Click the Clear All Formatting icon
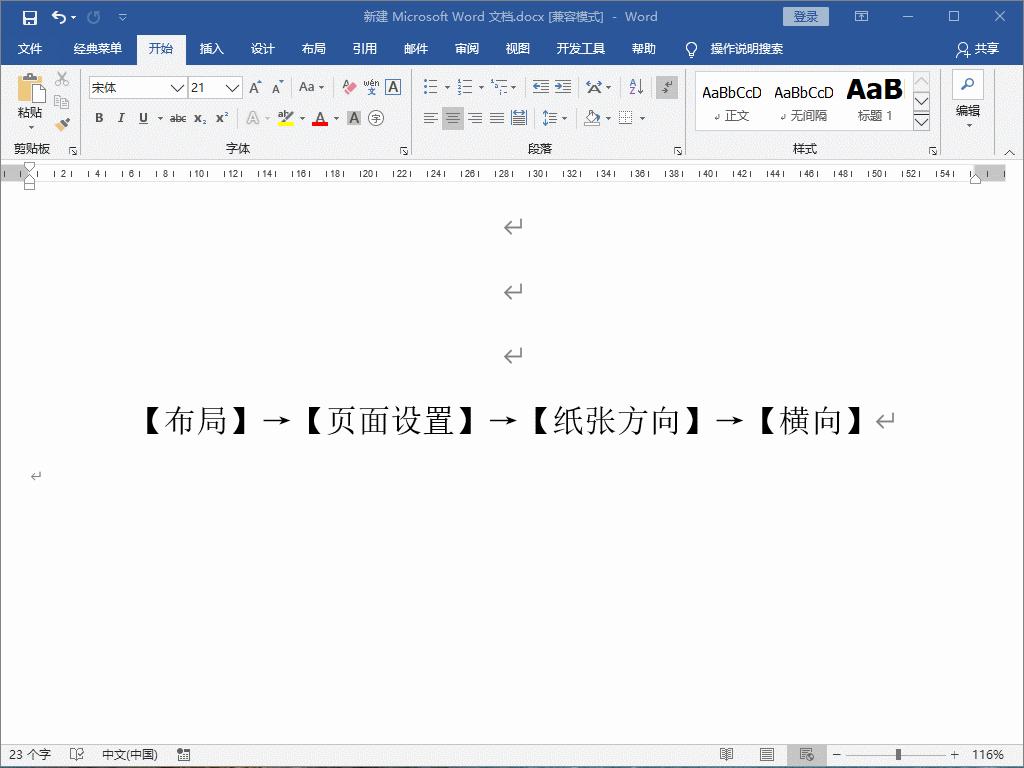Image resolution: width=1024 pixels, height=768 pixels. 349,87
